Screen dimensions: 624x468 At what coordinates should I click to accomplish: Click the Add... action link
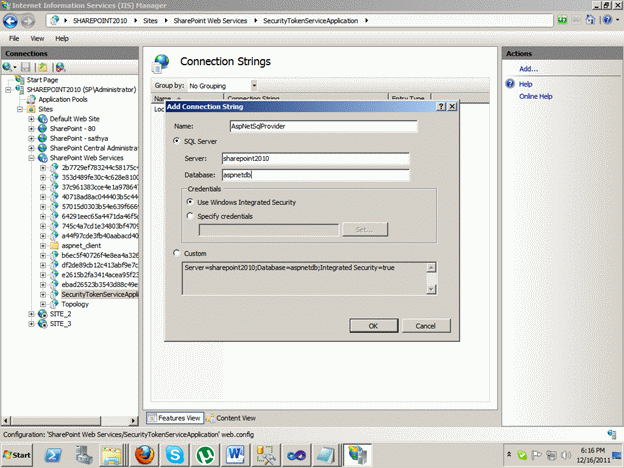[528, 69]
